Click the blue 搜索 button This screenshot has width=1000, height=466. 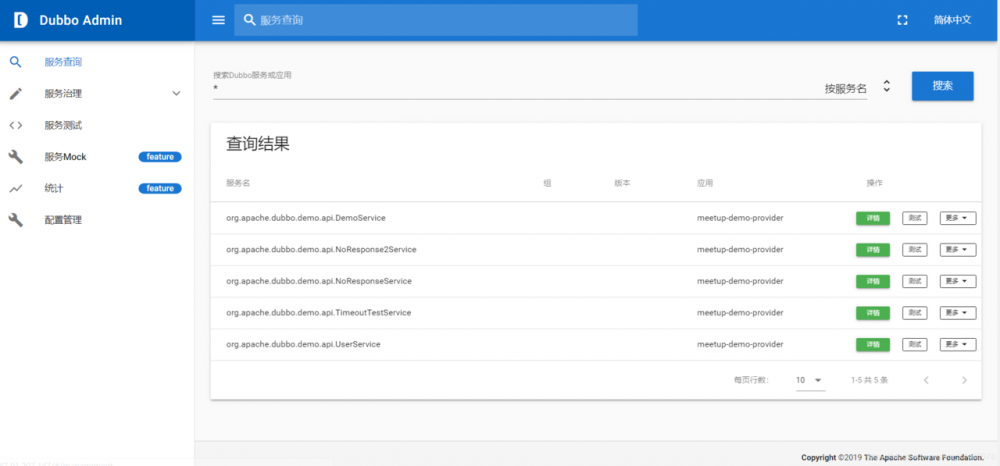click(943, 86)
